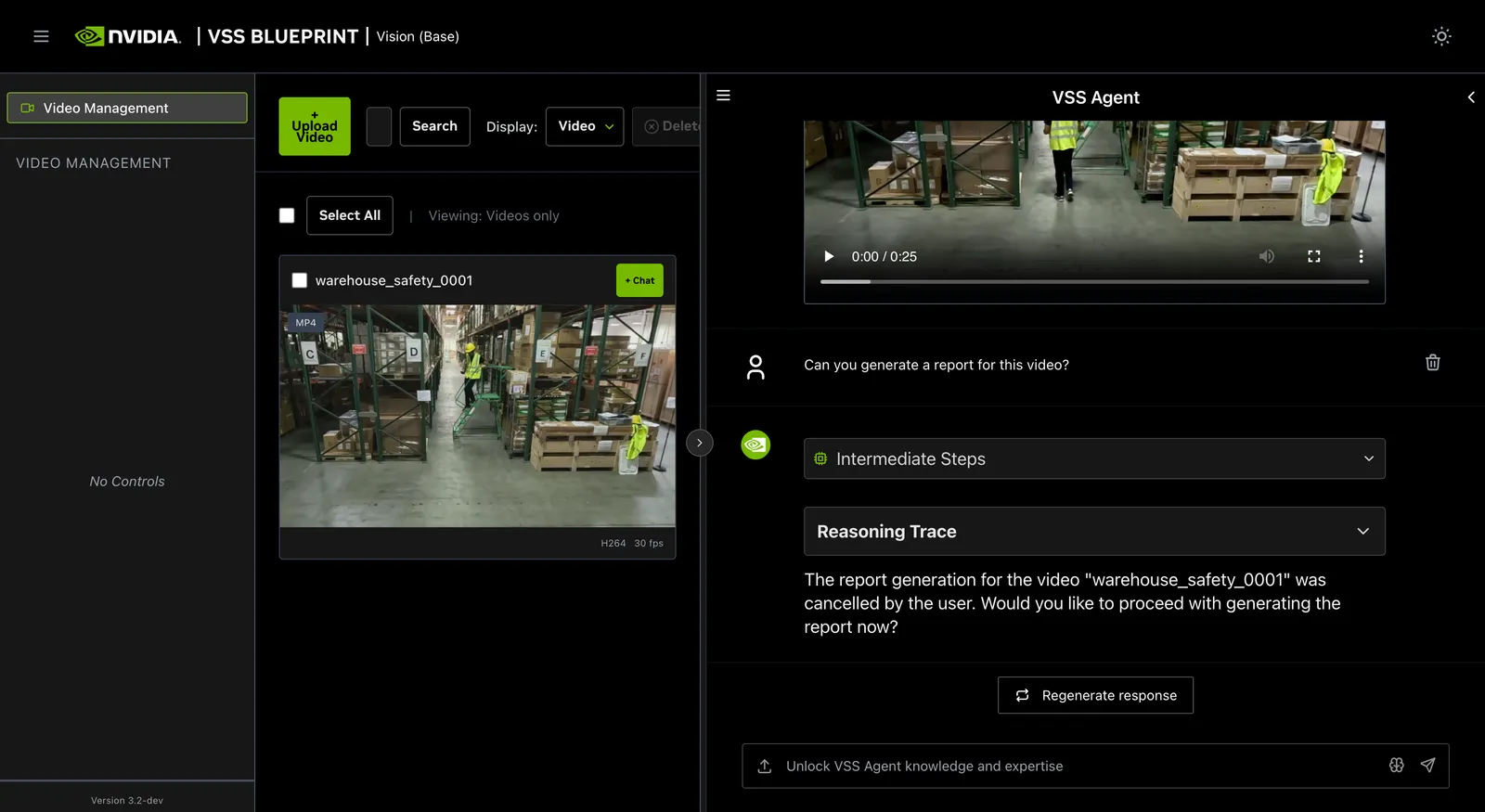Expand the Intermediate Steps section
The image size is (1485, 812).
tap(1094, 458)
